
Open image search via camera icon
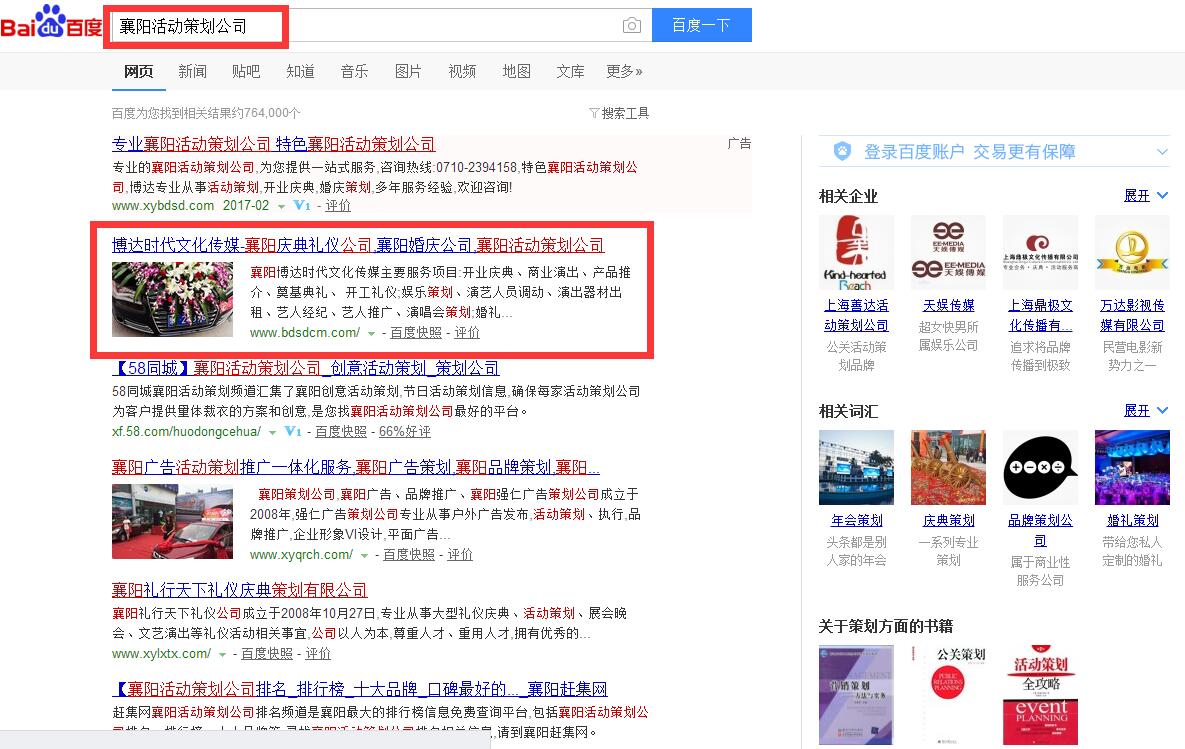coord(632,26)
